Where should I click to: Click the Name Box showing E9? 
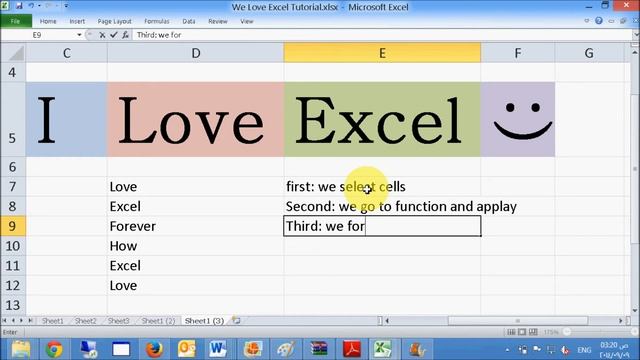[39, 35]
